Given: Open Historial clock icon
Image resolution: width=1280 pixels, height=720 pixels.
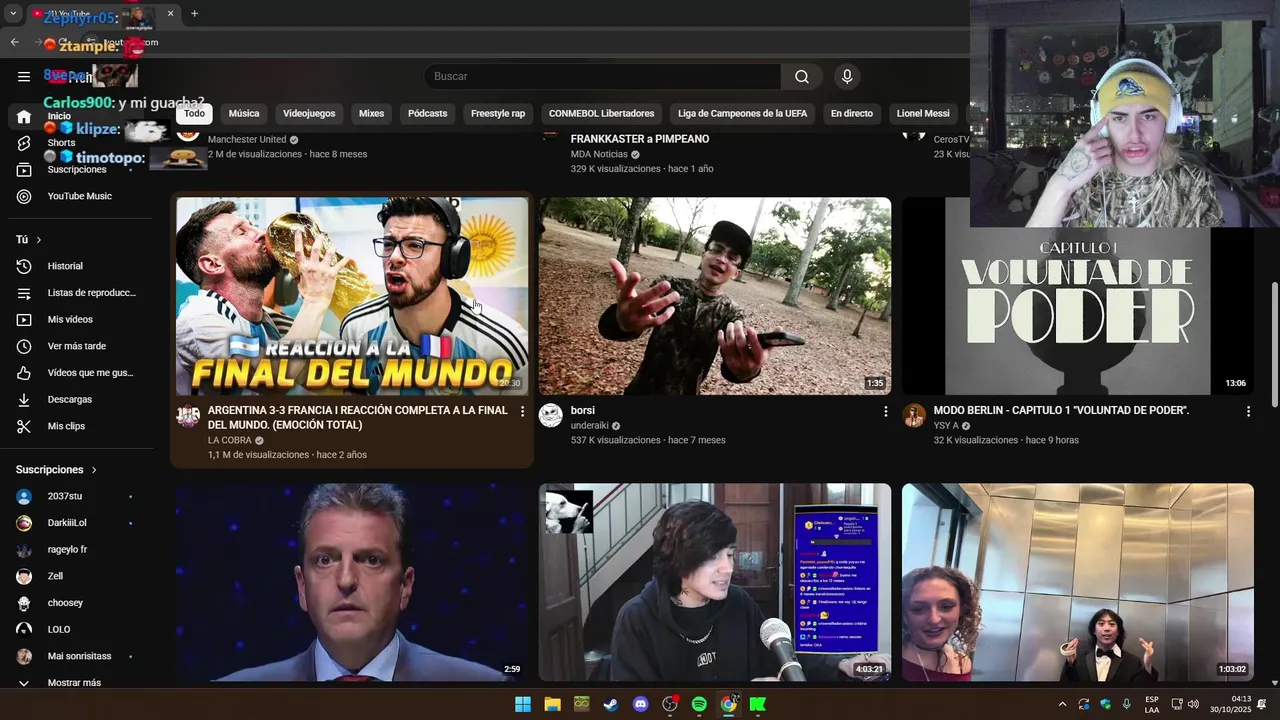Looking at the screenshot, I should 24,266.
